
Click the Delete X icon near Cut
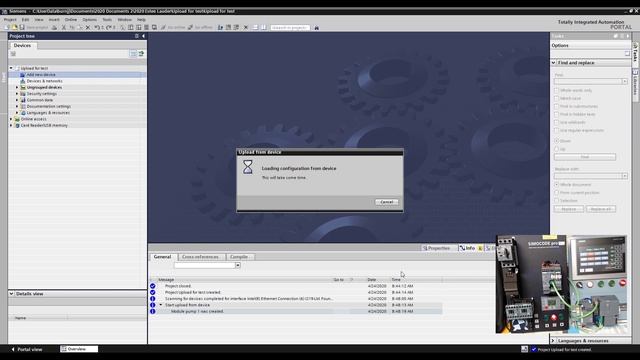87,27
